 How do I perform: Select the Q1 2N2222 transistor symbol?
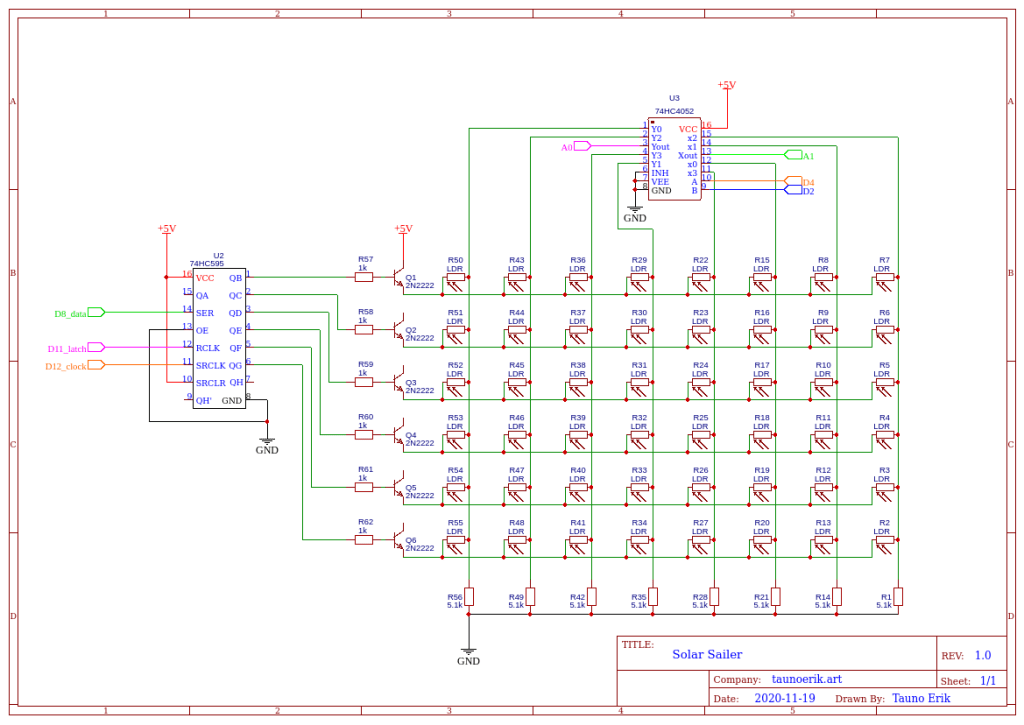[x=398, y=277]
